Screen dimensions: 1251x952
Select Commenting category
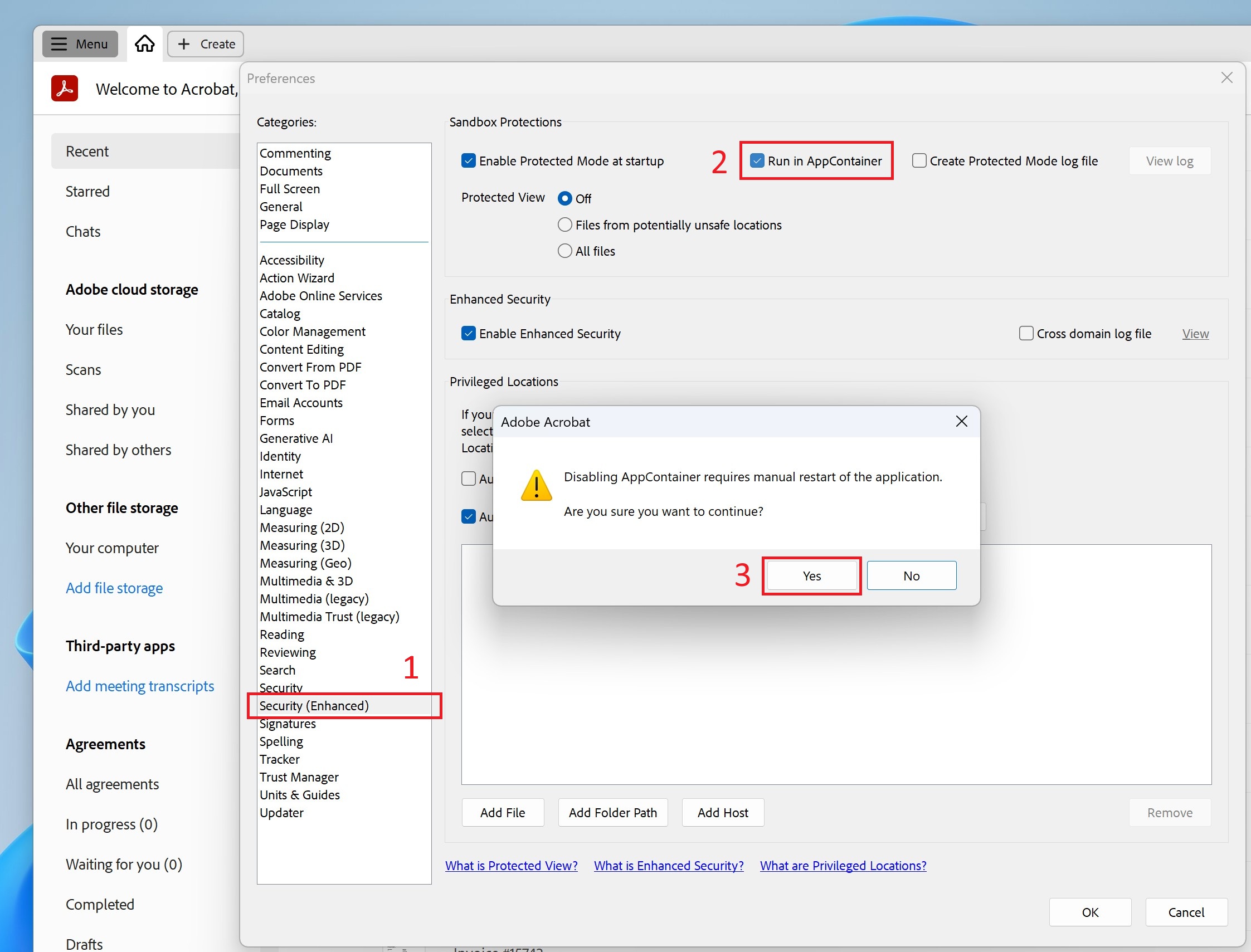(343, 153)
